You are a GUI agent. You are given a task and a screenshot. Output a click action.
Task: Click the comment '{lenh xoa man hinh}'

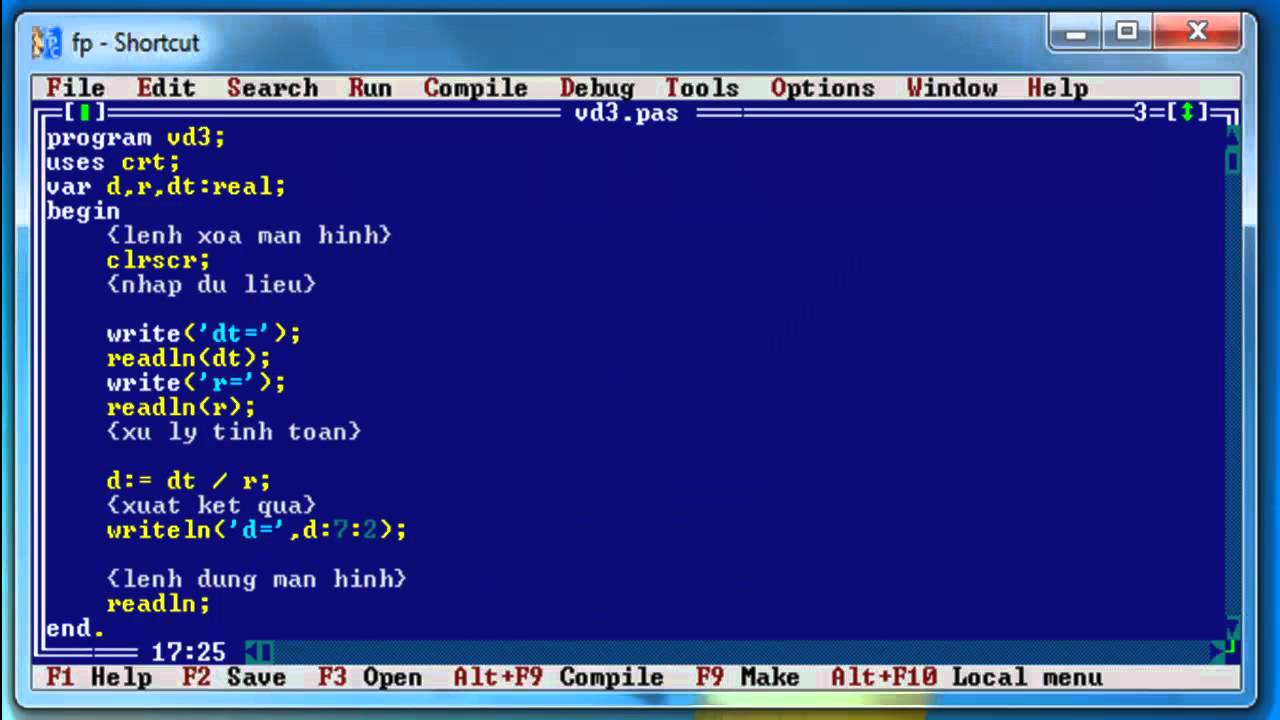[249, 236]
